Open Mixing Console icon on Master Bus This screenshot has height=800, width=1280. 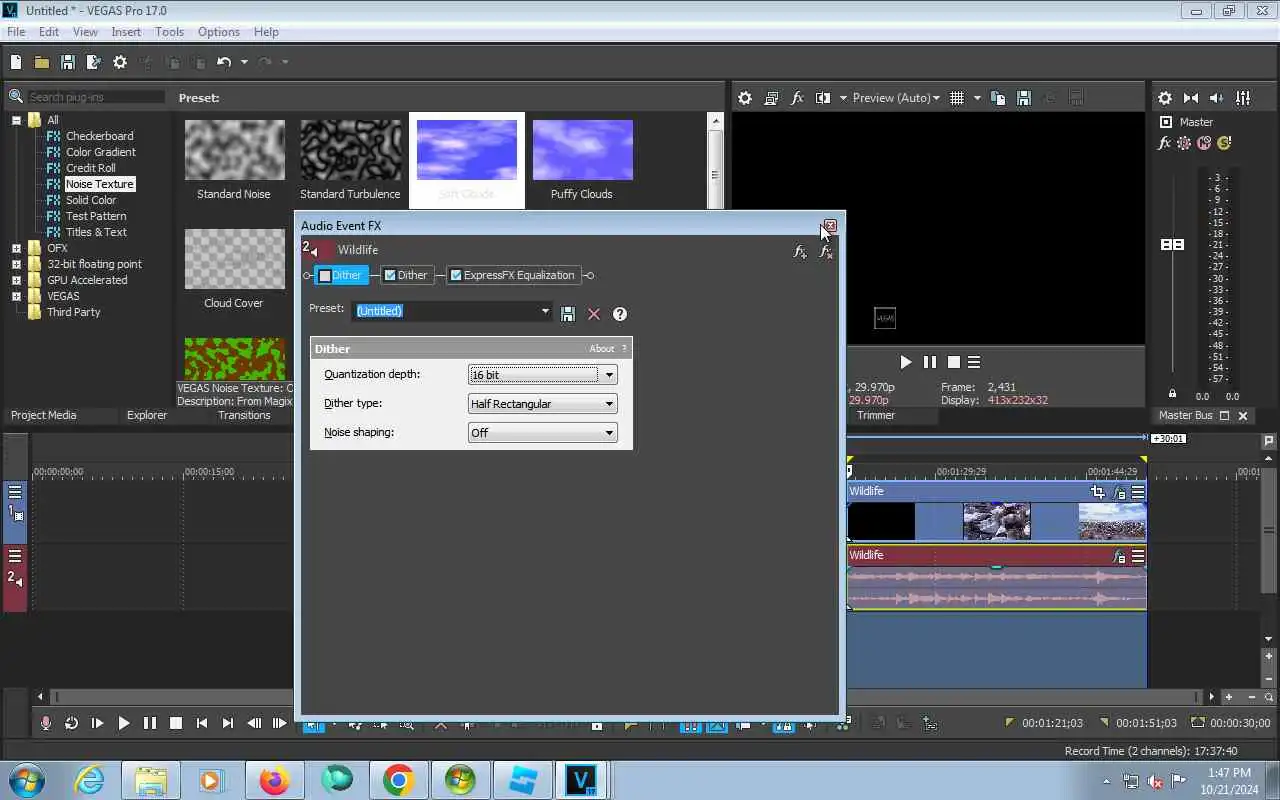[x=1243, y=98]
